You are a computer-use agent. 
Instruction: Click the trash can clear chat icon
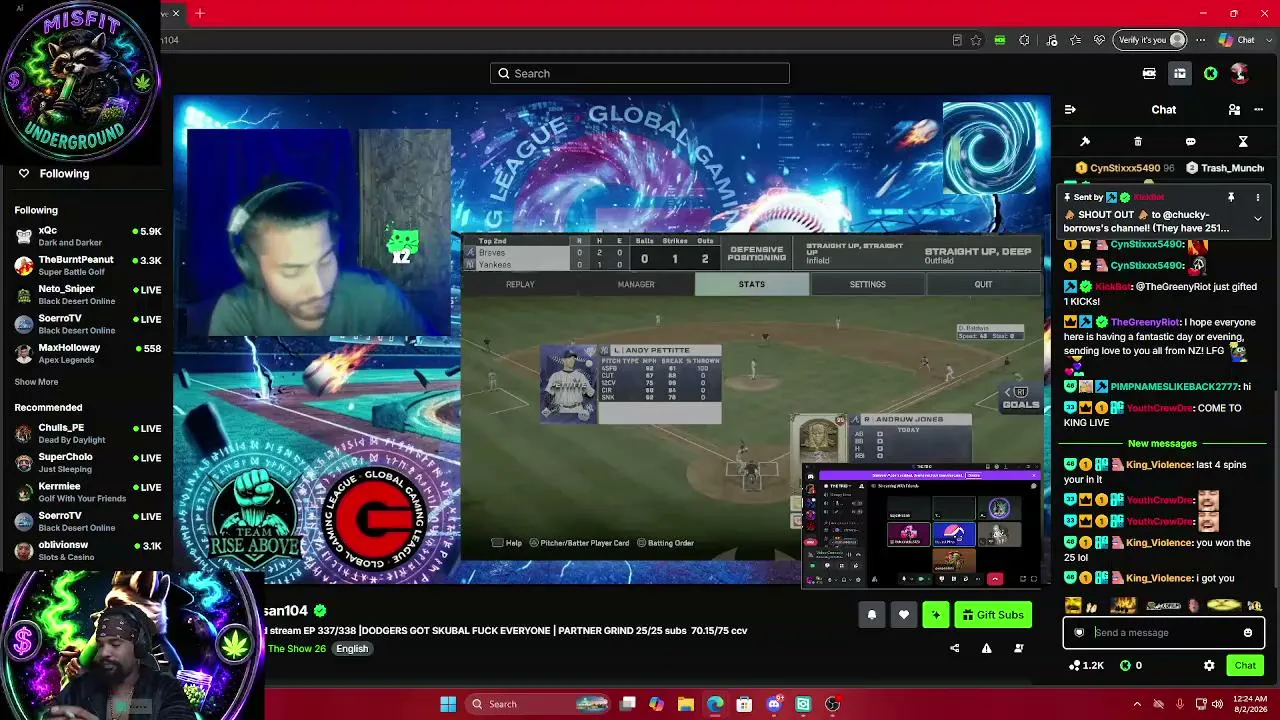click(1138, 142)
